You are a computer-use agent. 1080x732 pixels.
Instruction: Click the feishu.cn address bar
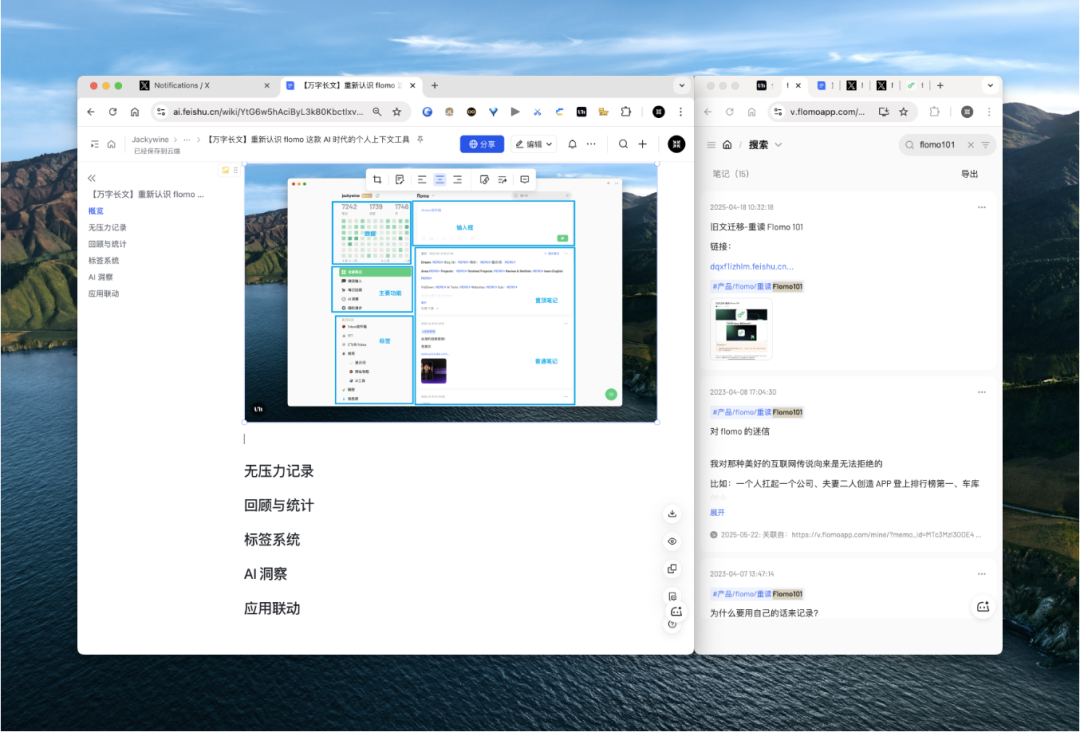pos(269,112)
